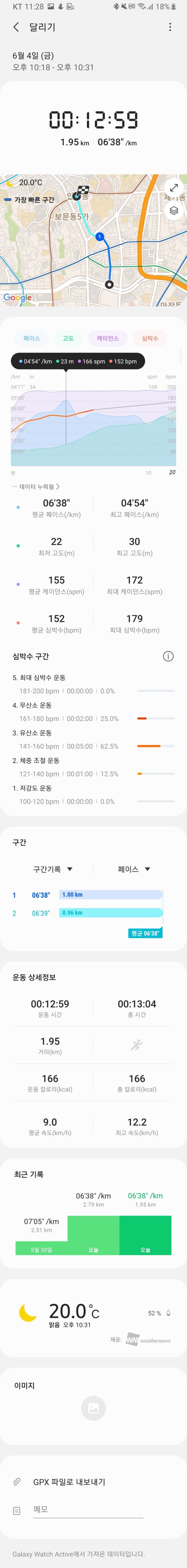Tap the Google logo on the map
Image resolution: width=187 pixels, height=1568 pixels.
[18, 298]
